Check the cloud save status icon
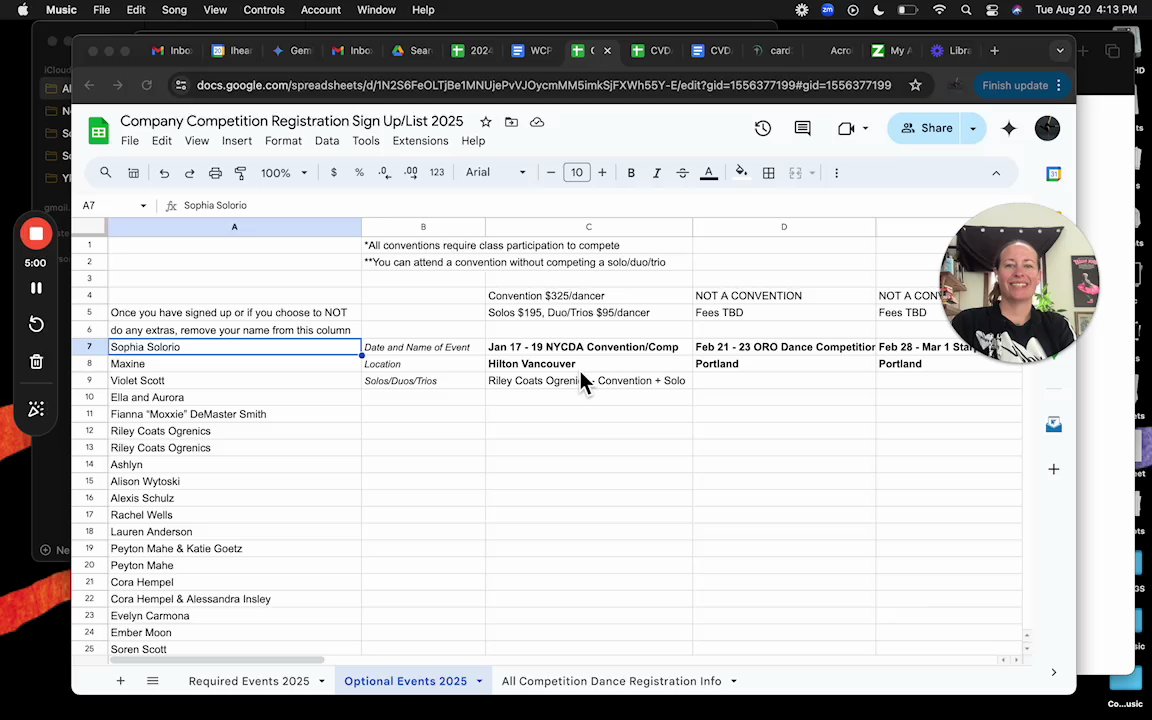 click(537, 122)
